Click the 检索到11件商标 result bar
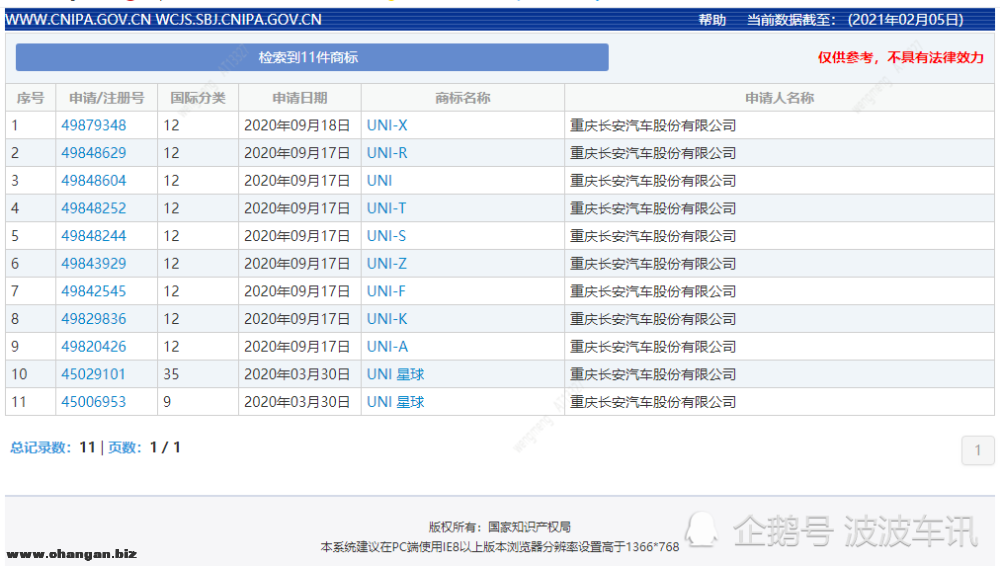Screen dimensions: 1000x566 tap(312, 57)
